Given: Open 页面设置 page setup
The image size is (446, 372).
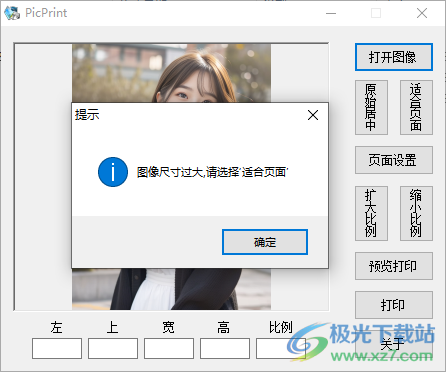Looking at the screenshot, I should (394, 160).
